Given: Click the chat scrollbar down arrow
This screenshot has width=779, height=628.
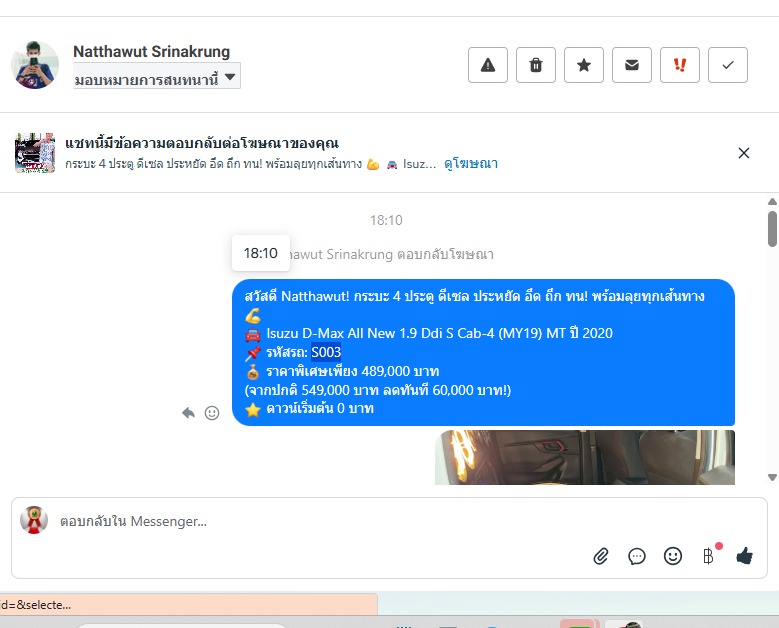Looking at the screenshot, I should [772, 477].
